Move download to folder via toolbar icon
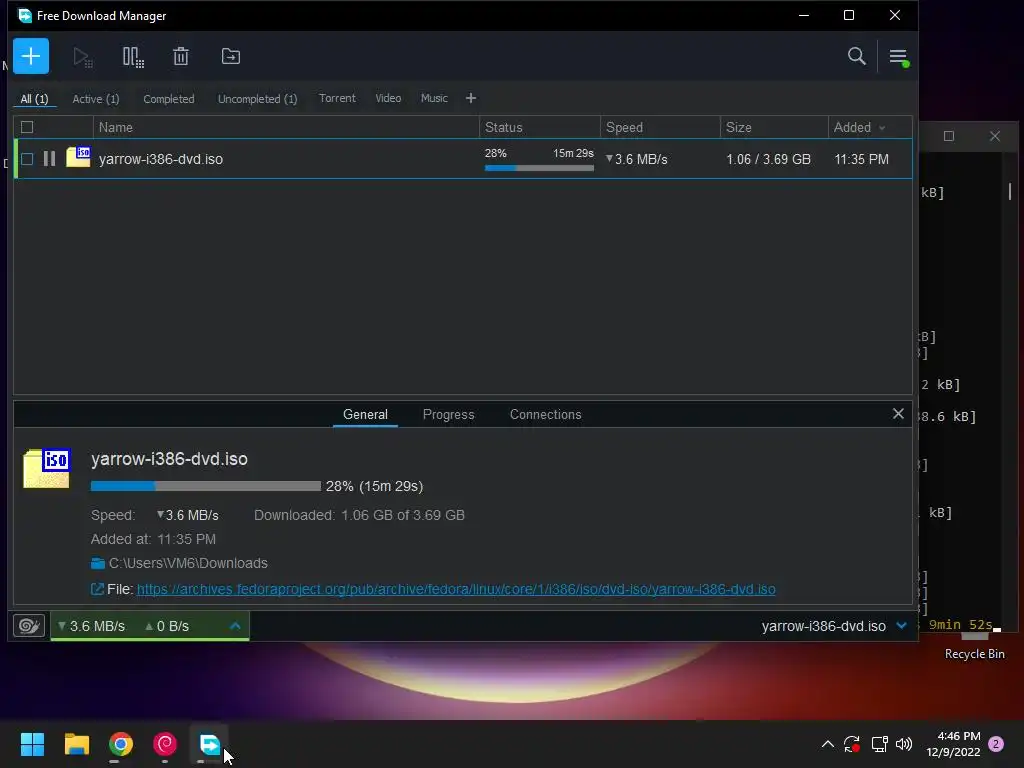The image size is (1024, 768). pyautogui.click(x=231, y=56)
